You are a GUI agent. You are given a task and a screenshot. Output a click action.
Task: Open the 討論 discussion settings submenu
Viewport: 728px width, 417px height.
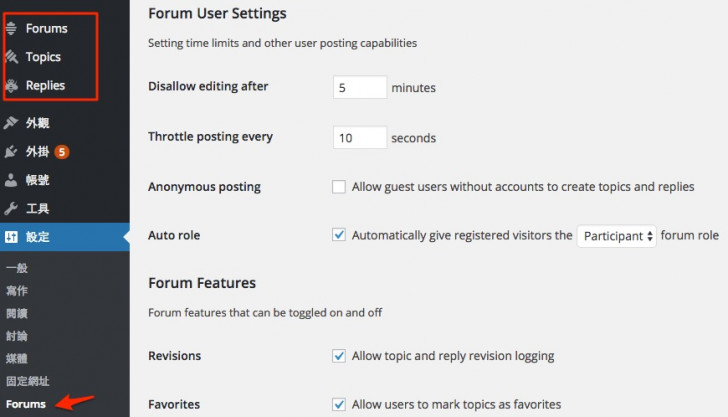(17, 336)
